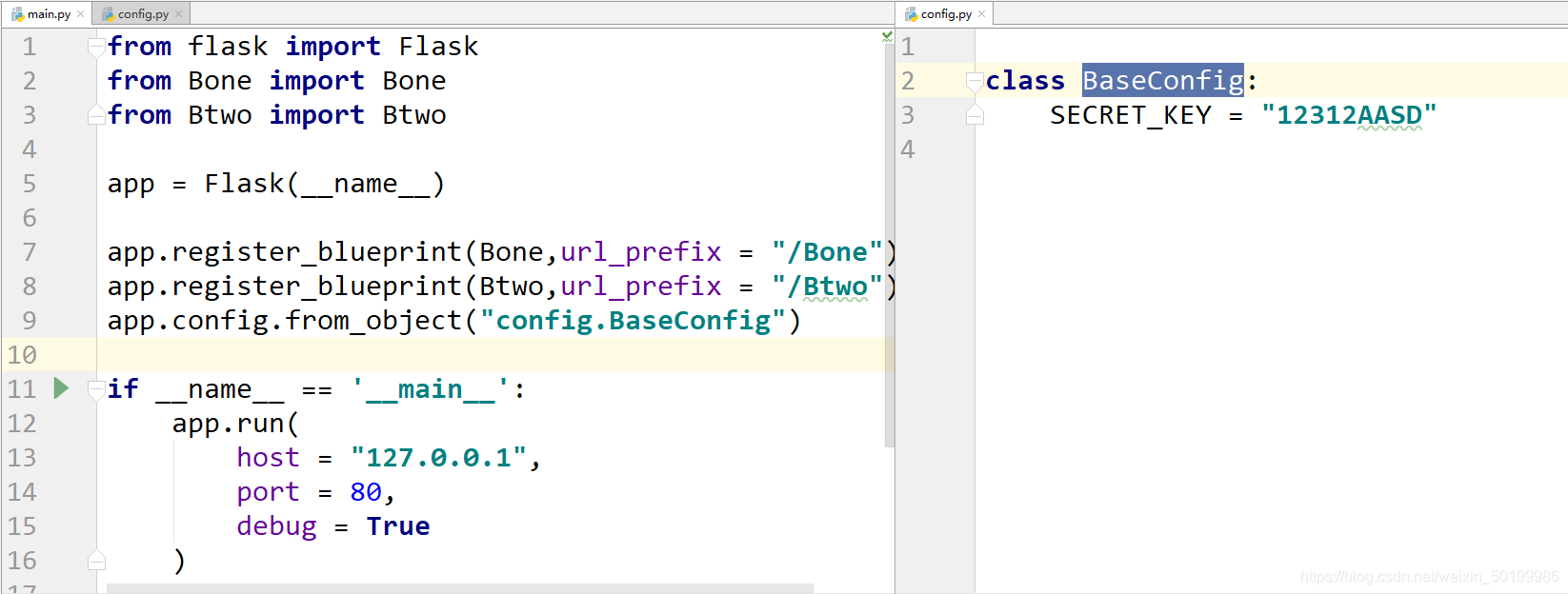Image resolution: width=1568 pixels, height=594 pixels.
Task: Click the SECRET_KEY variable name
Action: tap(1131, 115)
